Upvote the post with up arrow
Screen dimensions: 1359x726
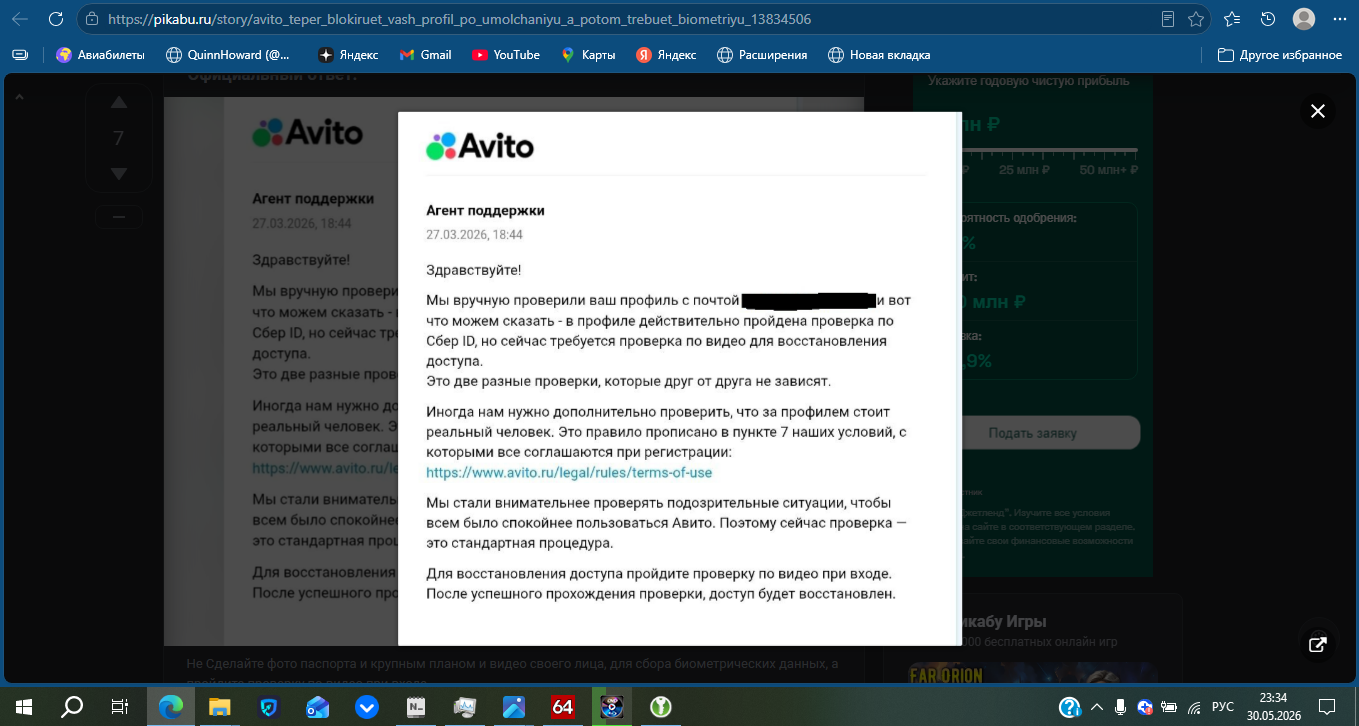(118, 102)
